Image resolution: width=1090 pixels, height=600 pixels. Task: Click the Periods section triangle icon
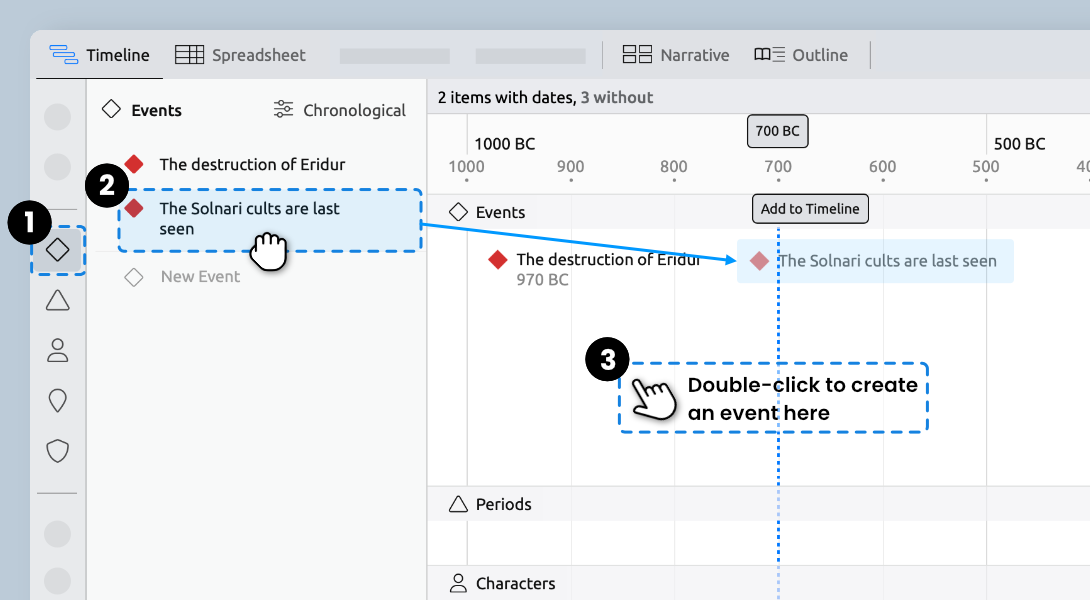458,504
